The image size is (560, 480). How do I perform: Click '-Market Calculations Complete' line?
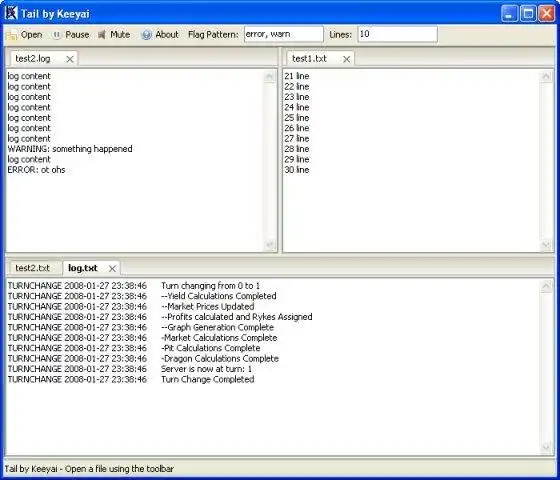(219, 338)
